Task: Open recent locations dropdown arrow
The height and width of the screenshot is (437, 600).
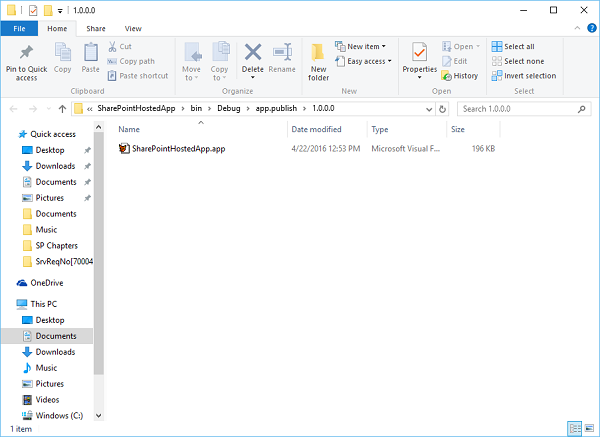Action: click(x=49, y=109)
